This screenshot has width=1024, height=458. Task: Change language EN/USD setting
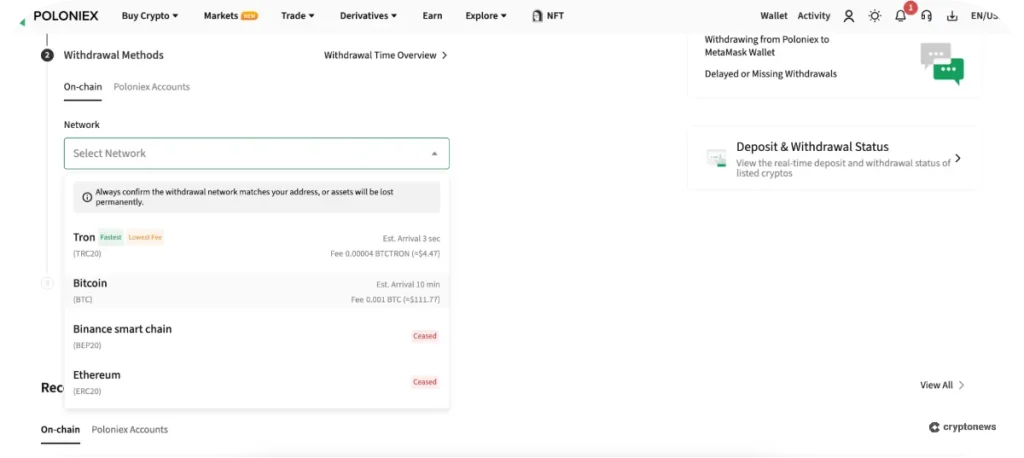click(x=985, y=16)
